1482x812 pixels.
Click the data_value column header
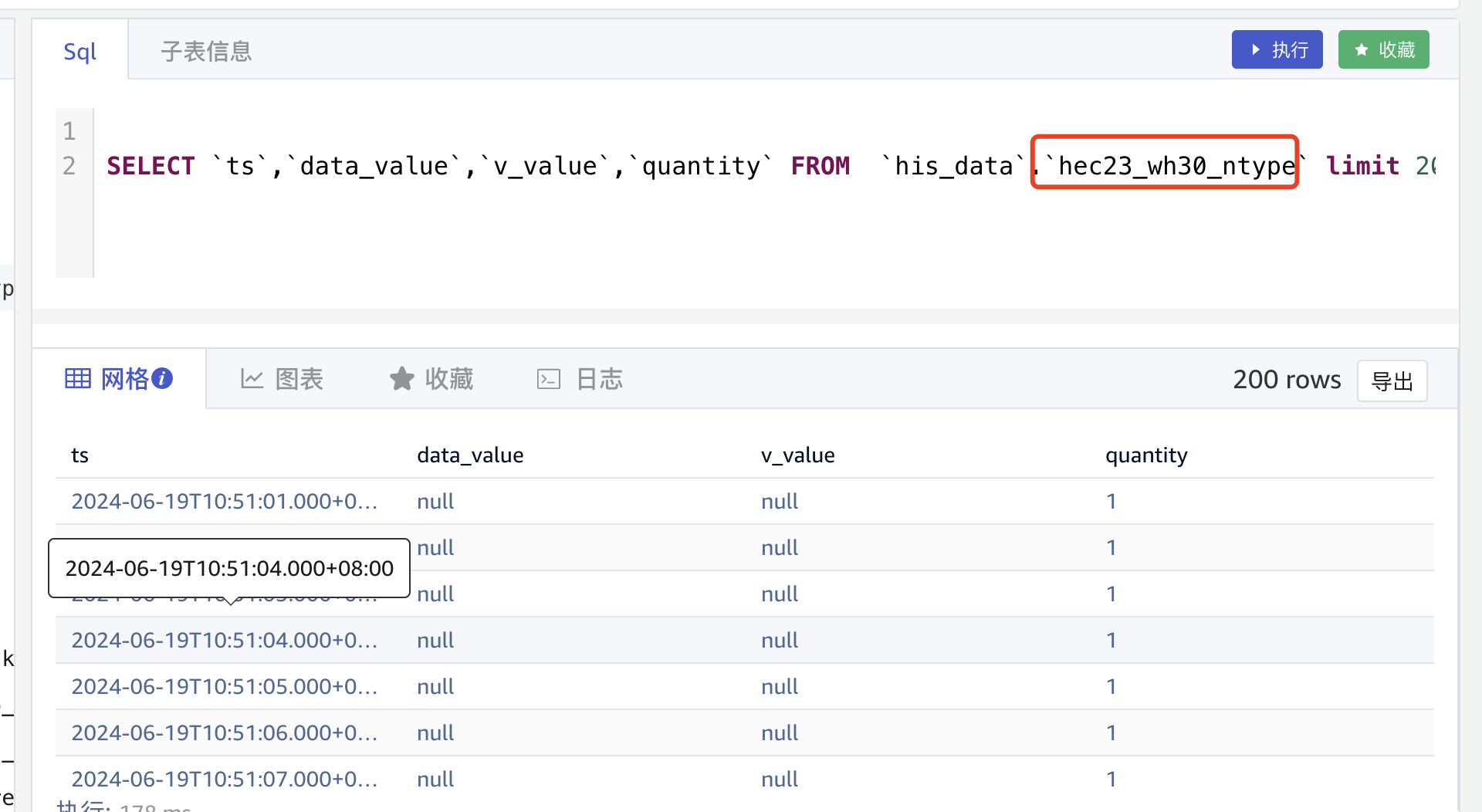pyautogui.click(x=470, y=455)
